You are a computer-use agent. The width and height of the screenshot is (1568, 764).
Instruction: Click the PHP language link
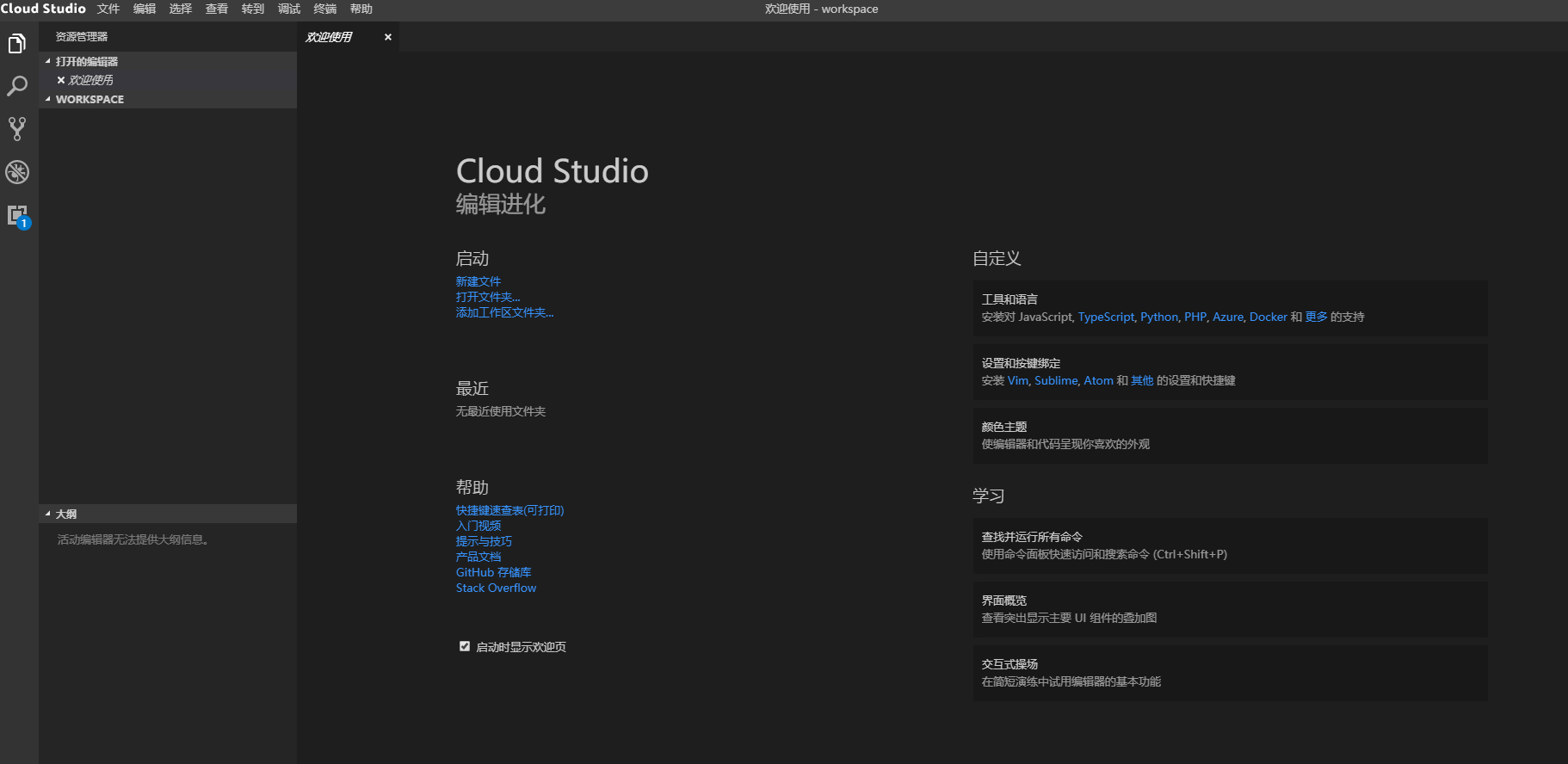[1195, 317]
